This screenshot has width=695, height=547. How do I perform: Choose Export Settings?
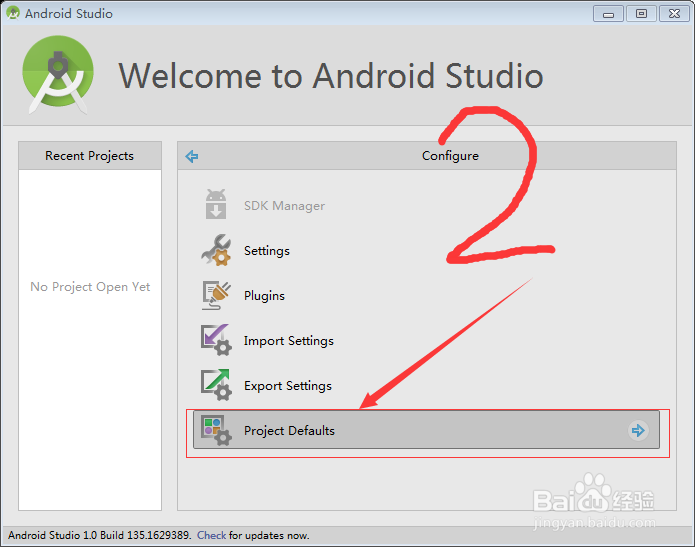(x=288, y=386)
